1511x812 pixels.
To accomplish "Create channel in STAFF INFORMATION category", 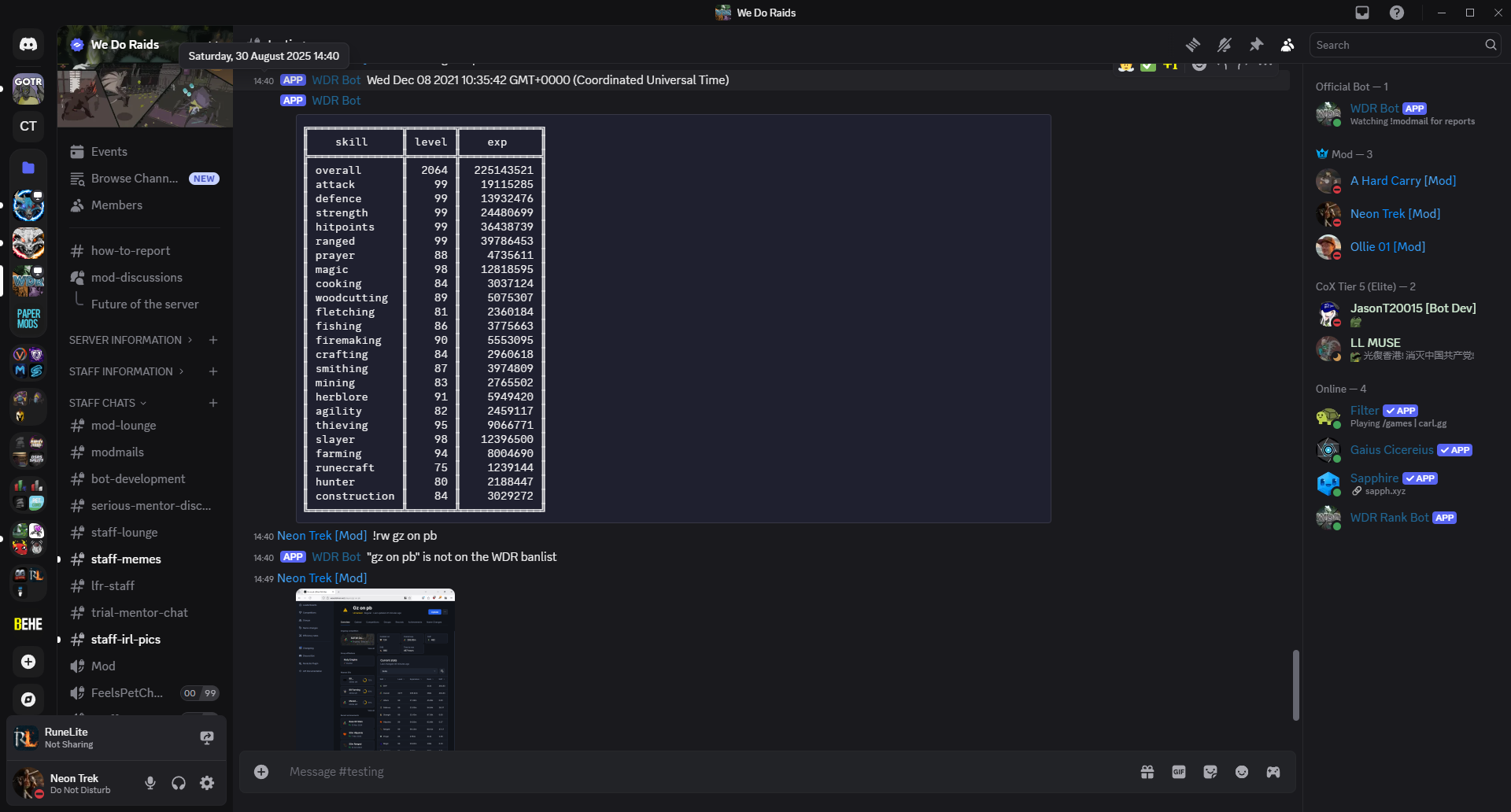I will pos(213,371).
